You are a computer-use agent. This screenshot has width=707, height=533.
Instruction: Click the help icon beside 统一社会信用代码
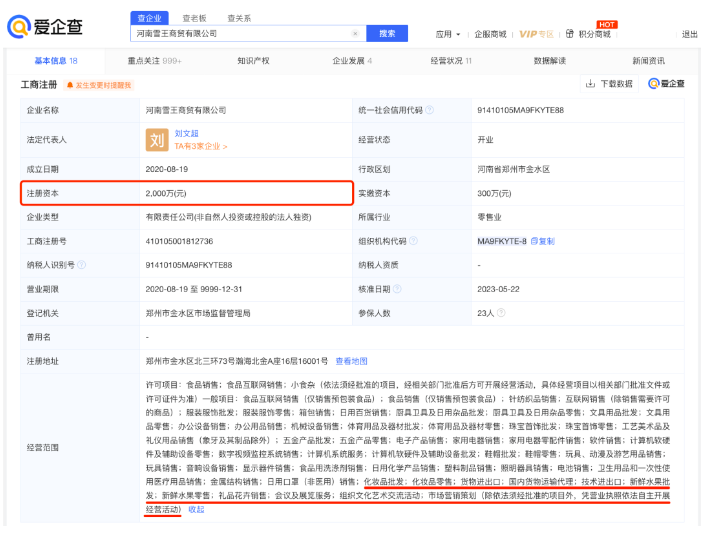[x=429, y=110]
